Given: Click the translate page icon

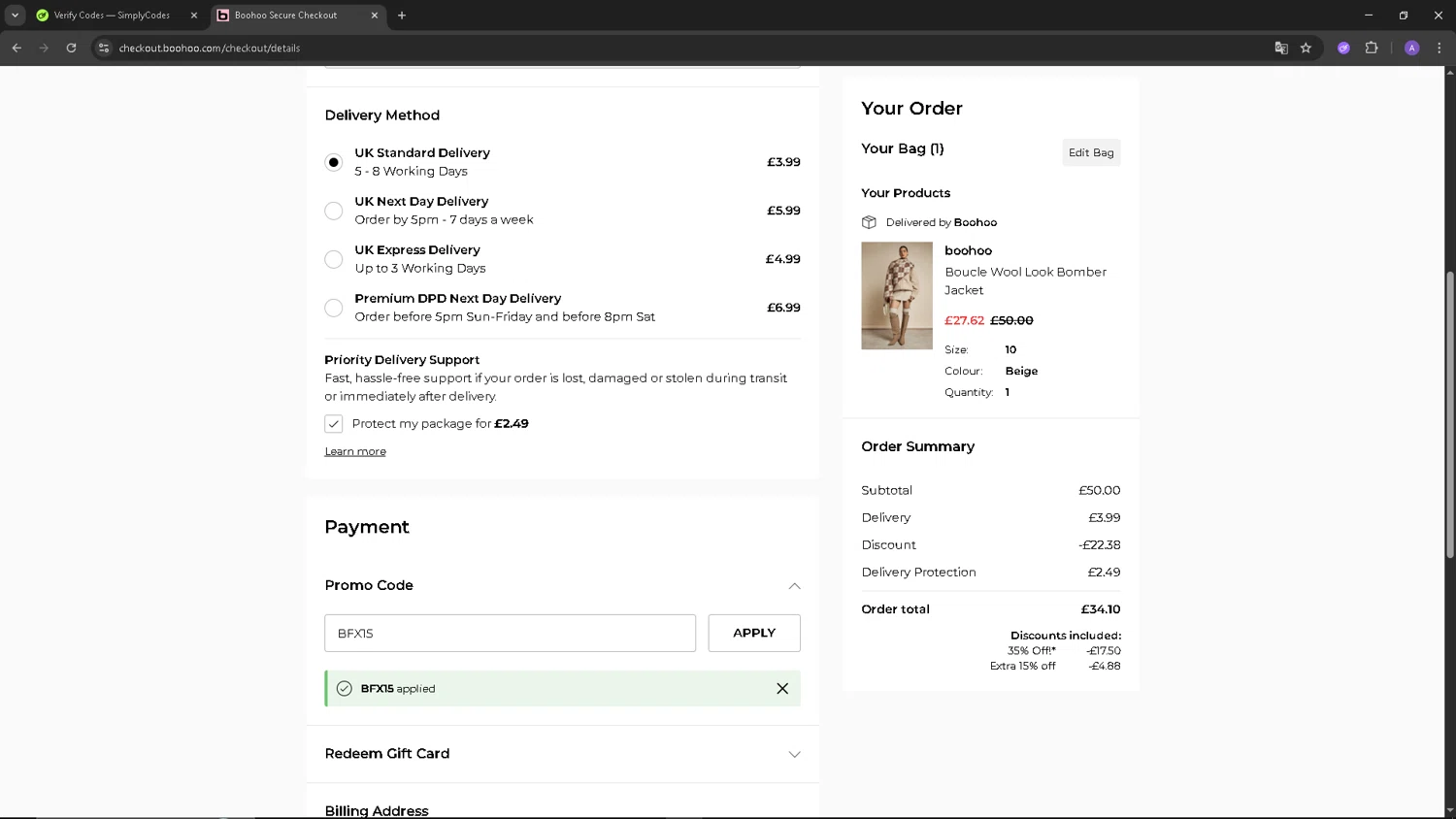Looking at the screenshot, I should tap(1281, 48).
